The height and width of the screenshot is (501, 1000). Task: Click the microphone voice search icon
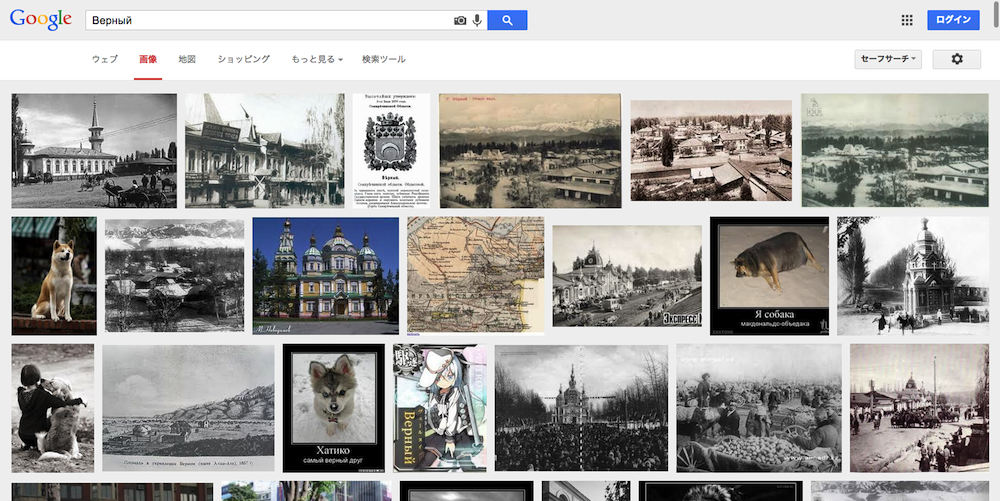coord(477,20)
